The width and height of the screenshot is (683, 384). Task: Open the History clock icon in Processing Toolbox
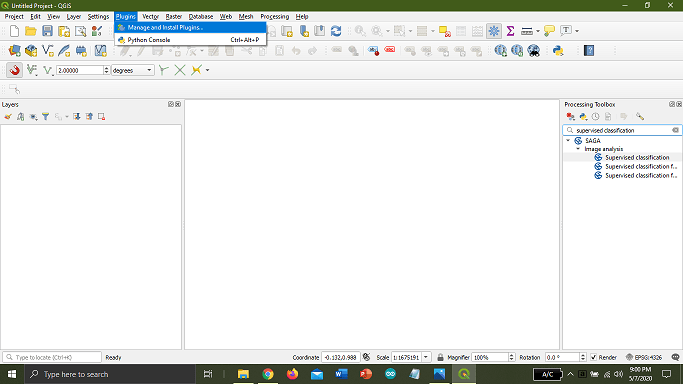(x=595, y=117)
